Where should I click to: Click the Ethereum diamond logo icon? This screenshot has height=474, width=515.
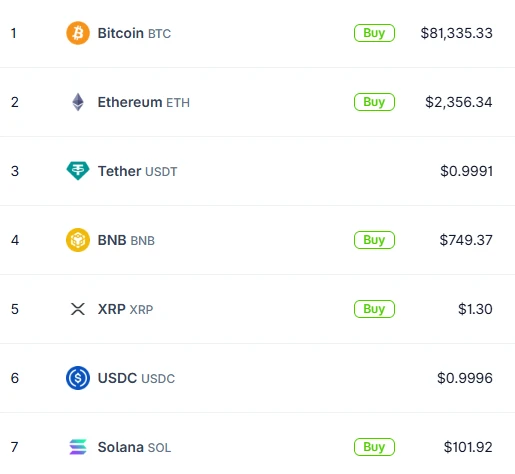[78, 102]
